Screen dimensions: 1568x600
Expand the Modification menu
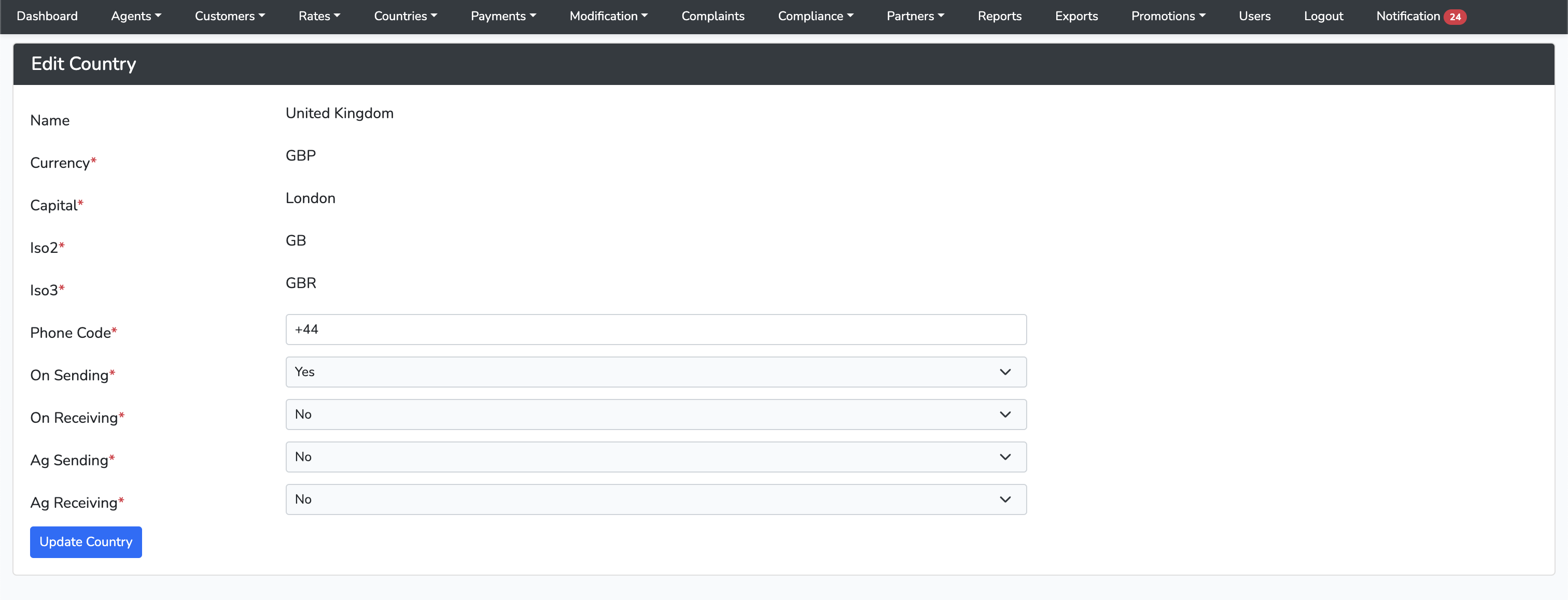coord(608,17)
